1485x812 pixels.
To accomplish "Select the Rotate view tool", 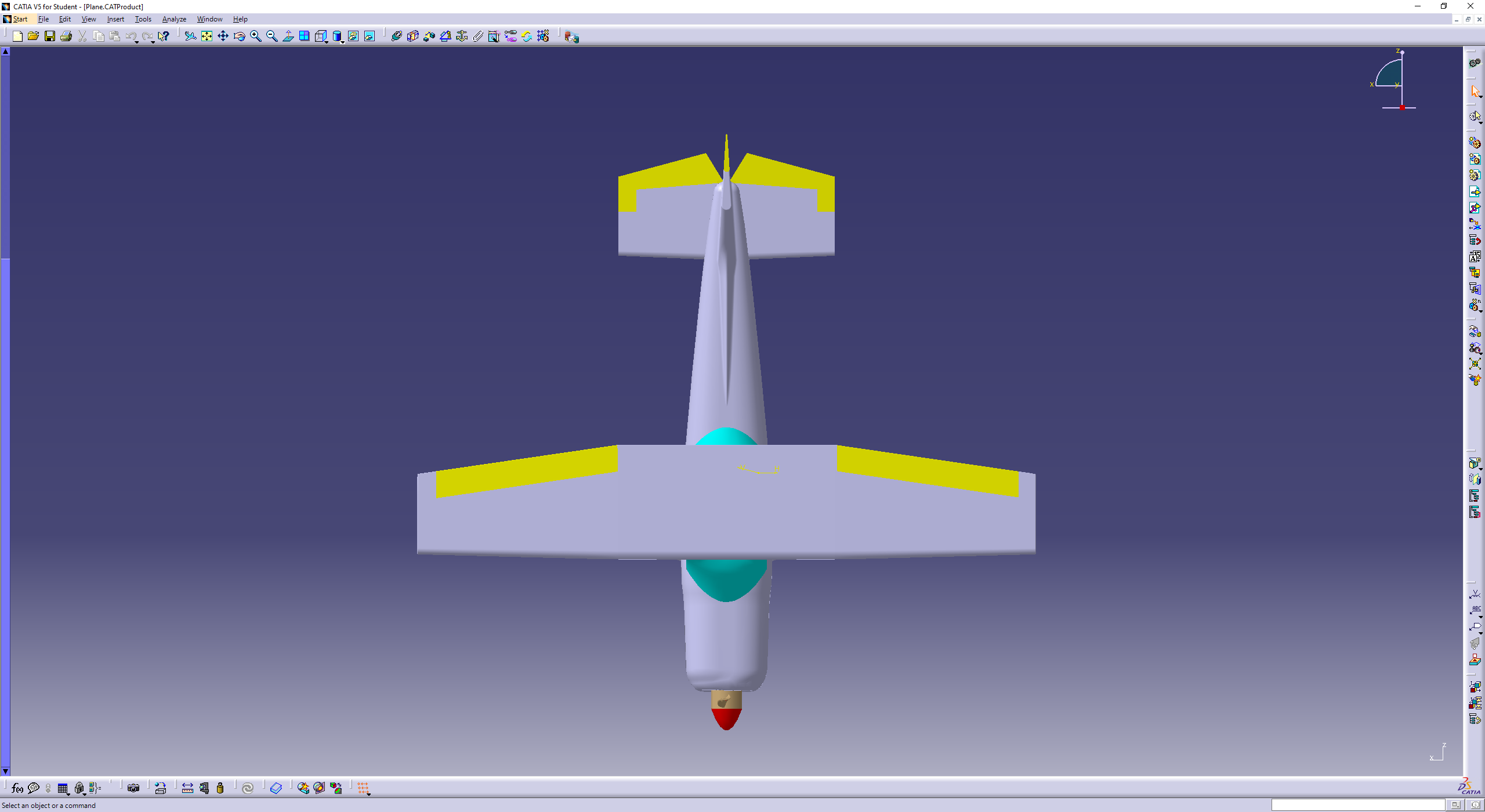I will [x=239, y=37].
